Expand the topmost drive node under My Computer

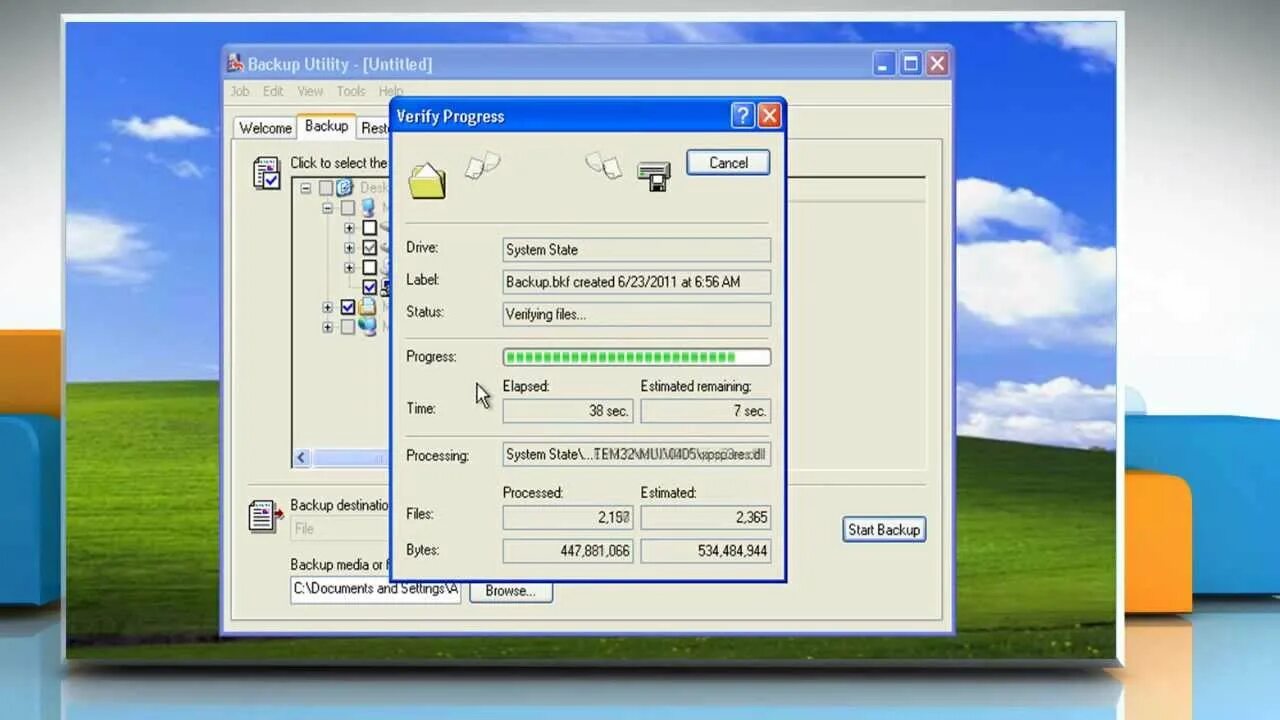click(349, 228)
